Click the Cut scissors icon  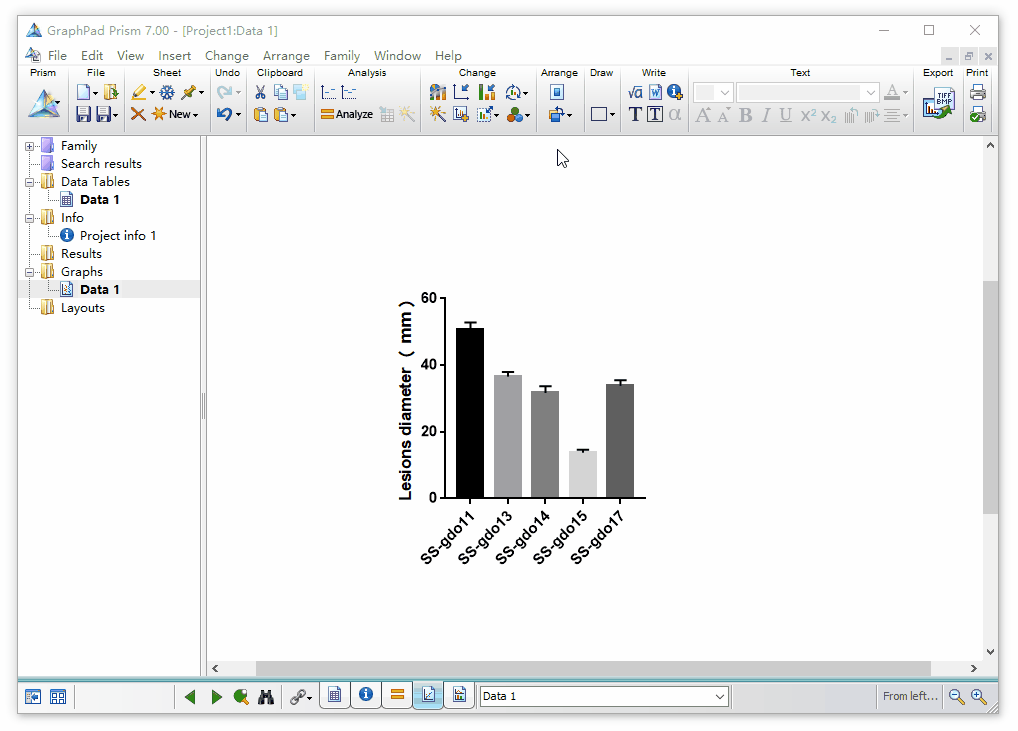(x=260, y=93)
